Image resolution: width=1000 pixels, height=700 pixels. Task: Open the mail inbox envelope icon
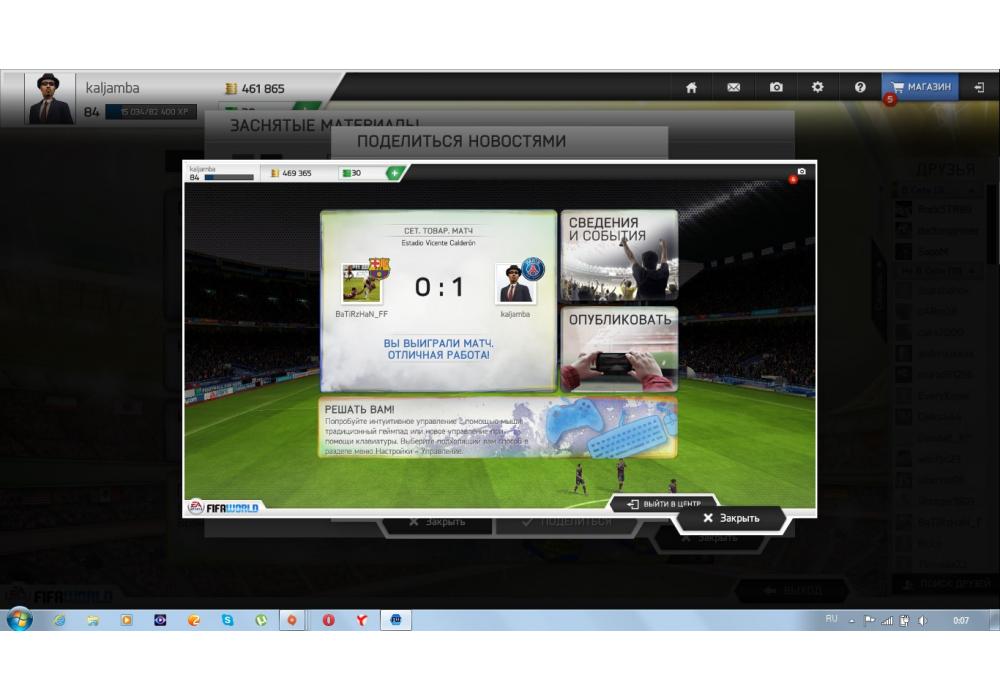(733, 87)
